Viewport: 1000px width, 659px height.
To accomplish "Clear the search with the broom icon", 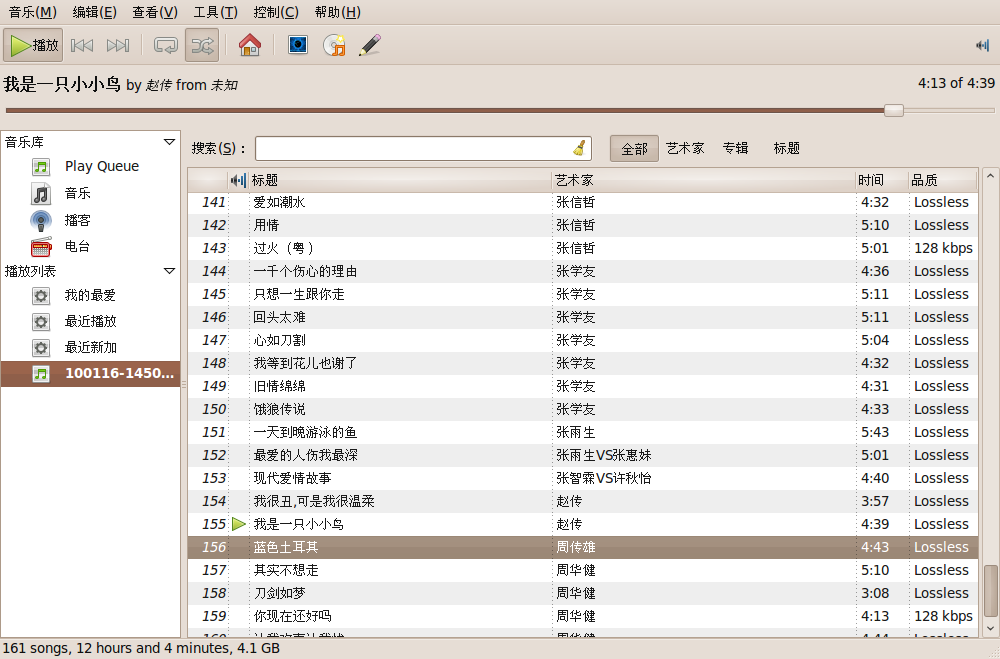I will (580, 149).
